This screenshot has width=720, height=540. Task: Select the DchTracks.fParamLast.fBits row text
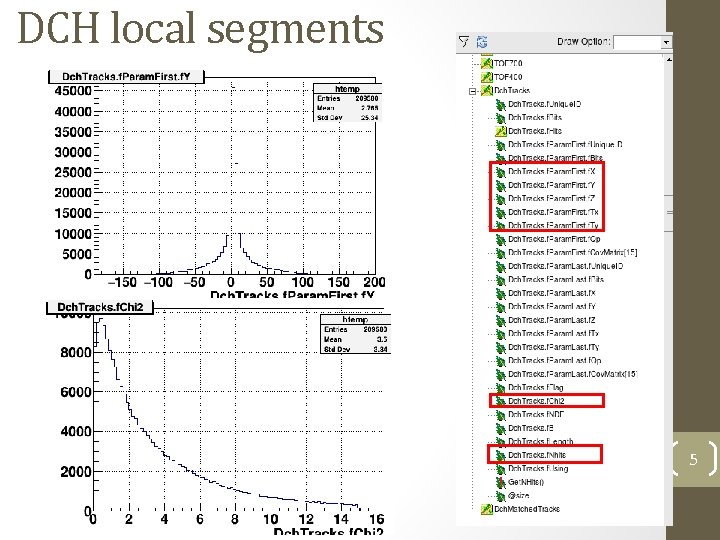[x=556, y=280]
